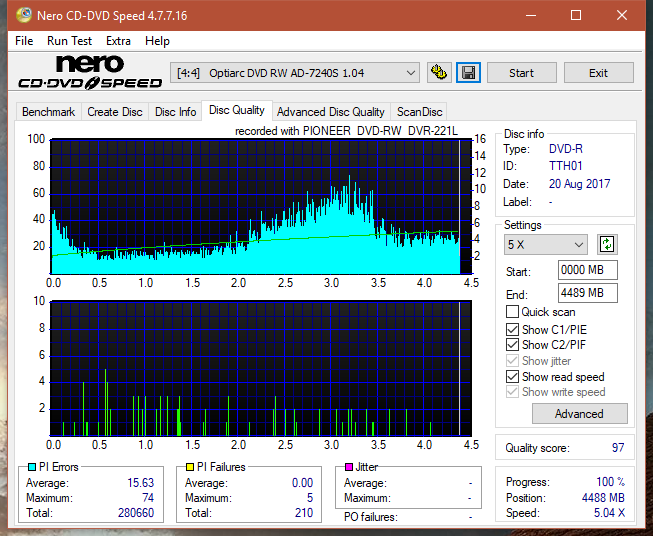The image size is (653, 536).
Task: Minimize the Nero CD-DVD Speed window
Action: 531,15
